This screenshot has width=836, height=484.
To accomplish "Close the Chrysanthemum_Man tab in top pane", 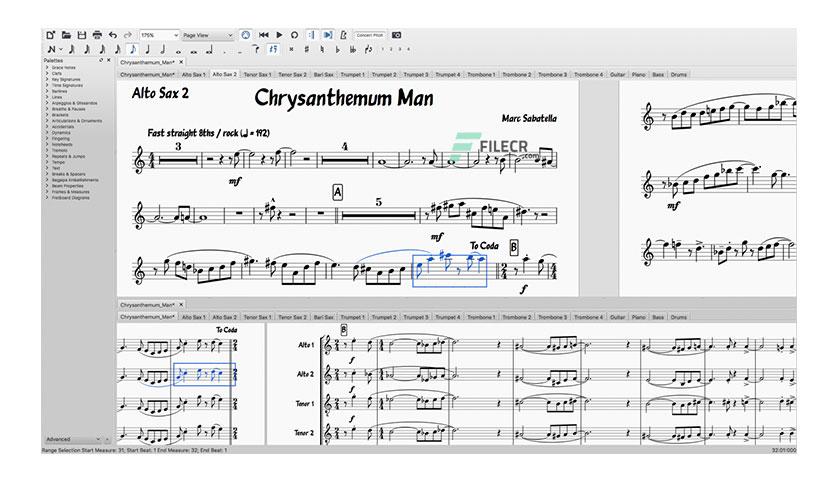I will tap(181, 62).
